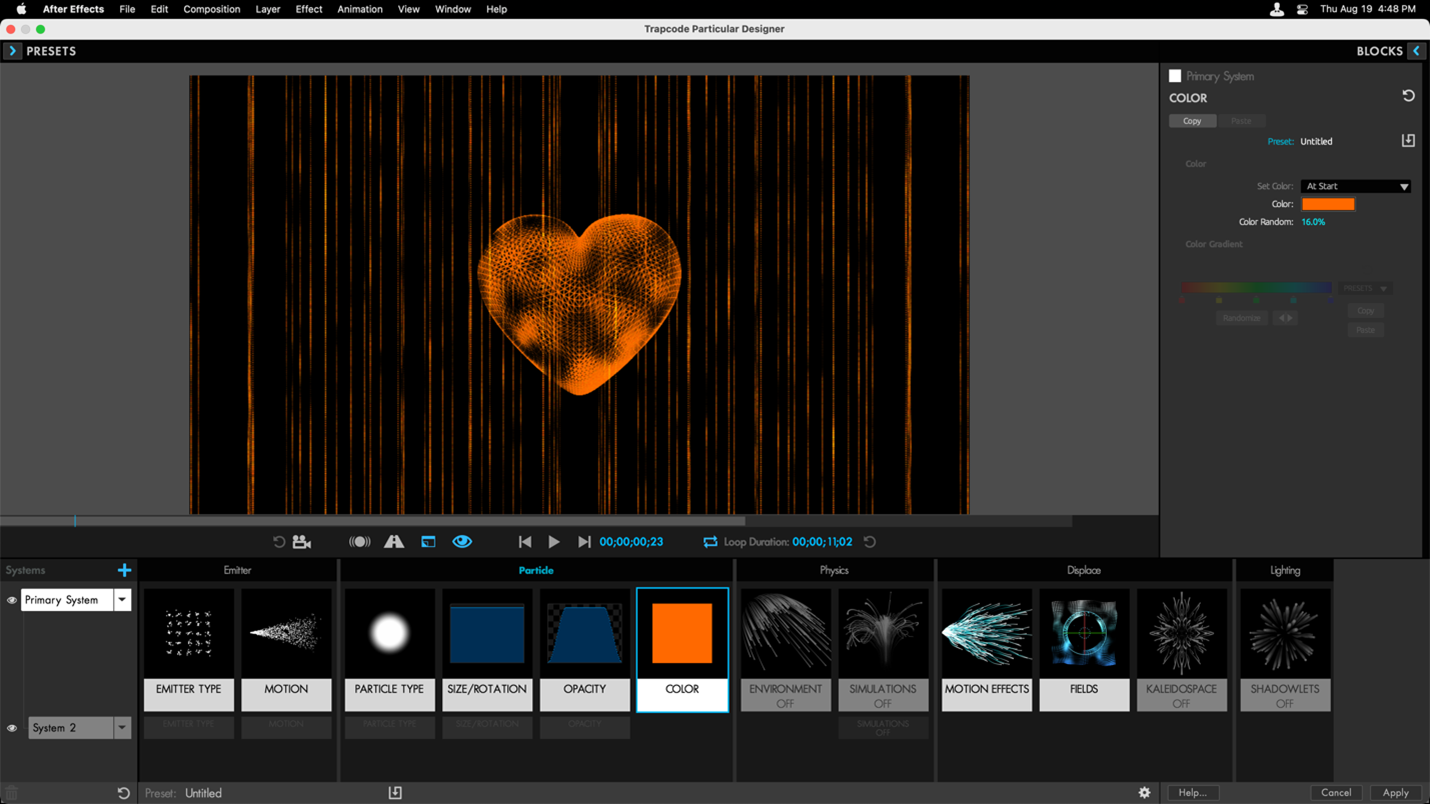Open settings via the gear icon
The image size is (1430, 804).
click(1144, 793)
